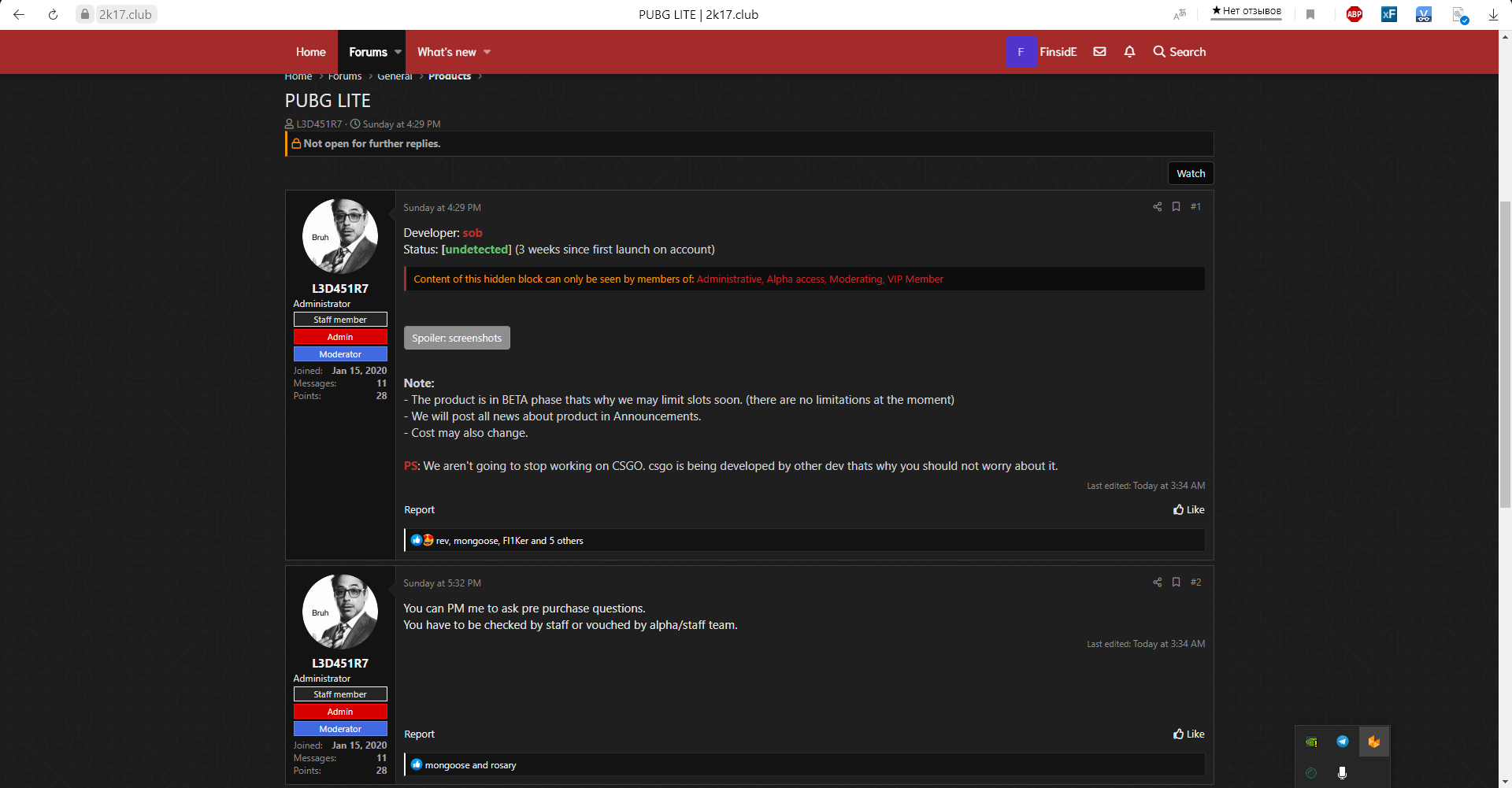The height and width of the screenshot is (788, 1512).
Task: Bookmark post #1
Action: click(1176, 207)
